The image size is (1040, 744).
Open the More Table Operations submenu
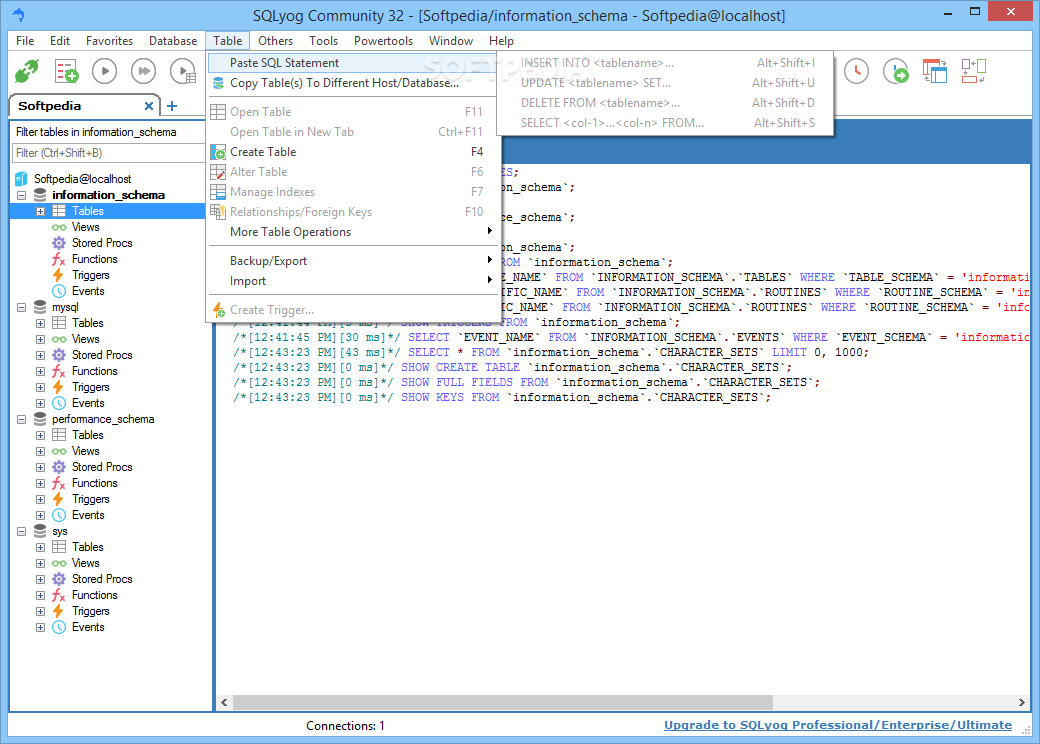tap(353, 231)
